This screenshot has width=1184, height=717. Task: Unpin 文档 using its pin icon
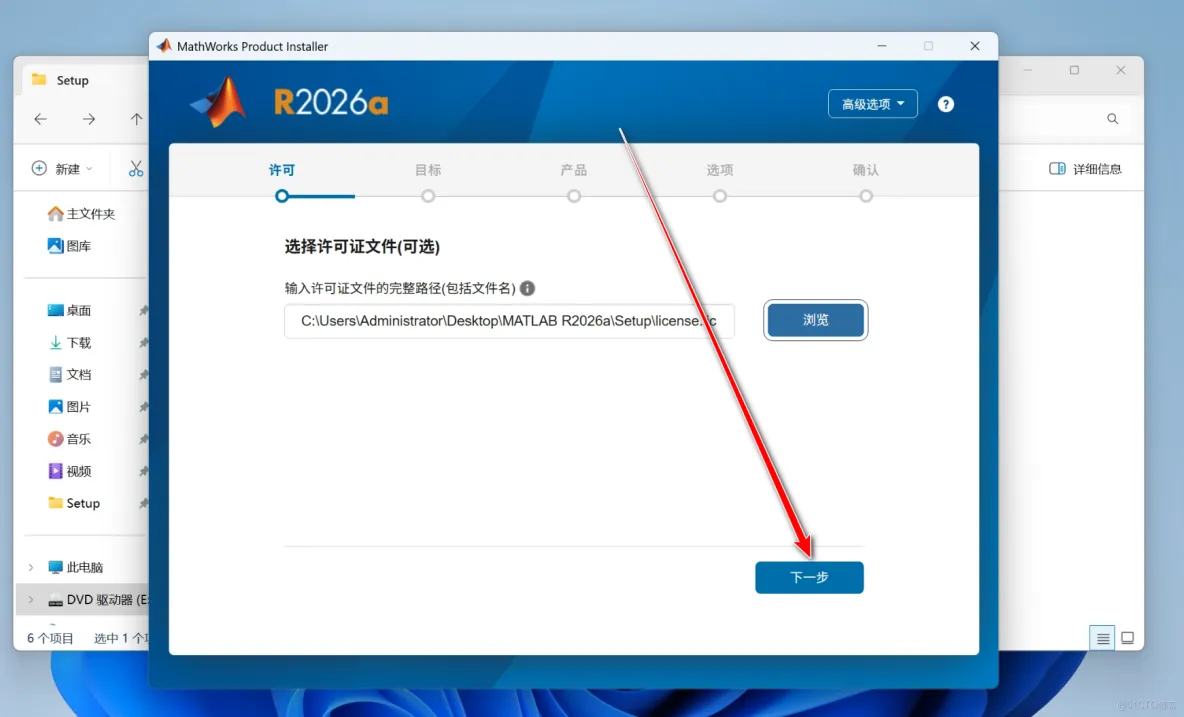[143, 374]
